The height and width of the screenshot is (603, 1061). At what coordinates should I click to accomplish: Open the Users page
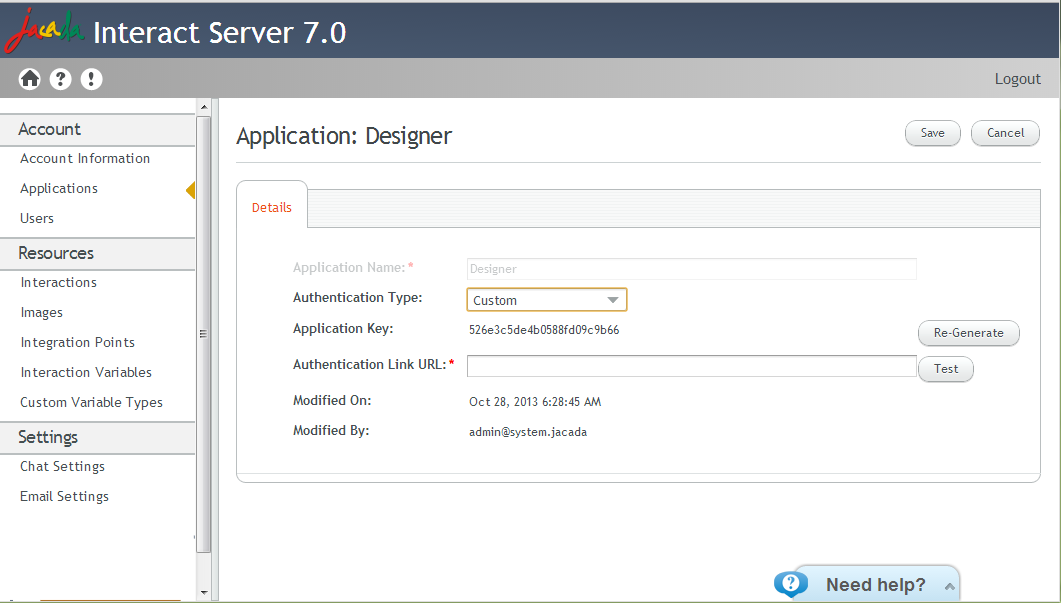37,219
